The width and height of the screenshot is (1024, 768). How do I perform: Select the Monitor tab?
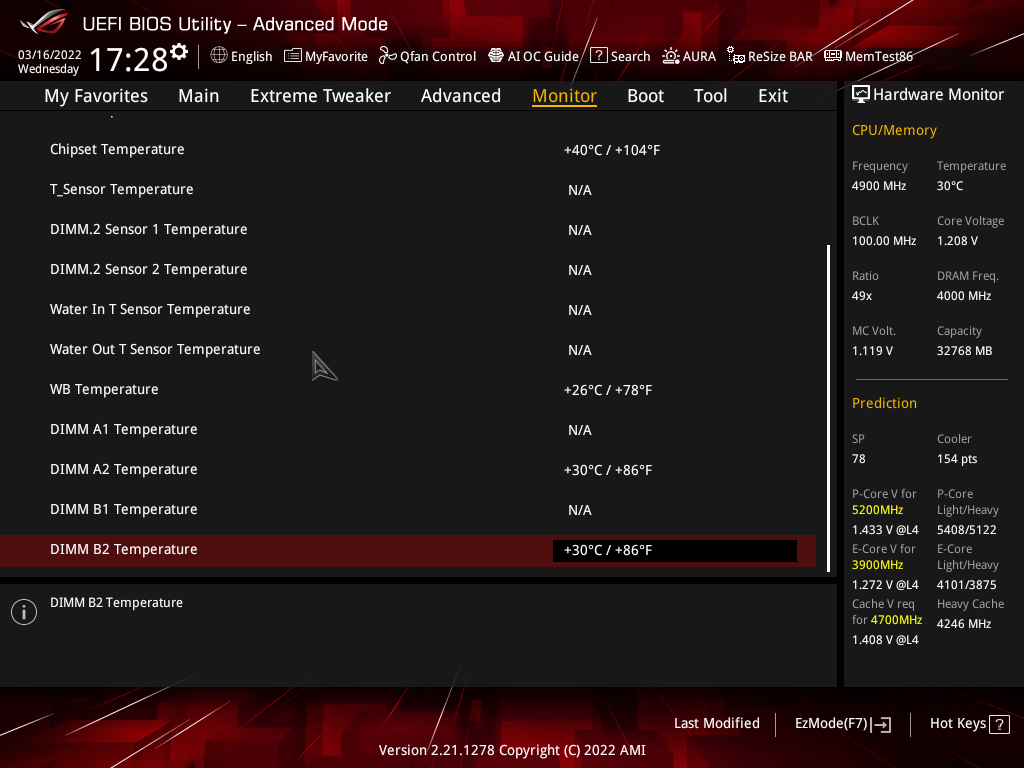564,95
